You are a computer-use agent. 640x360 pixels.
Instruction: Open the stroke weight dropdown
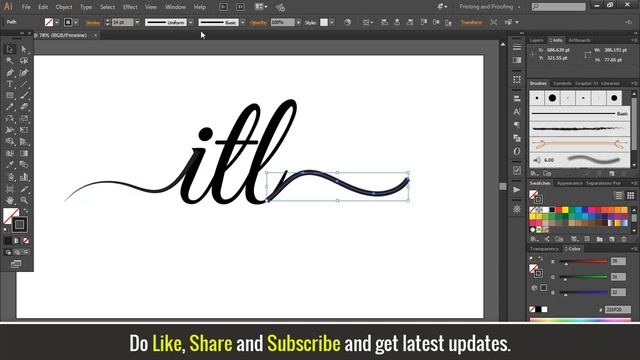(x=137, y=22)
